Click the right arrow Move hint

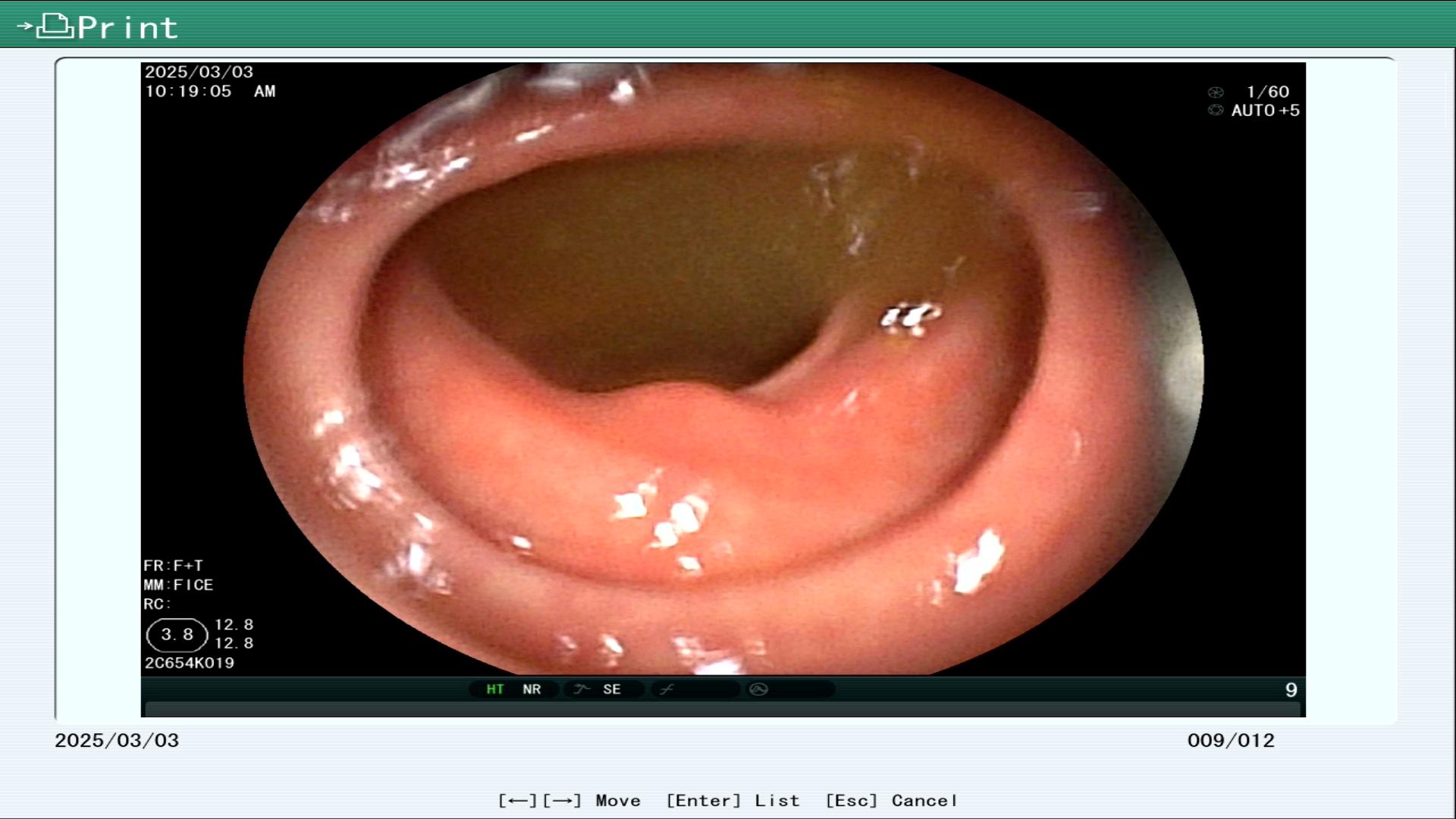pyautogui.click(x=562, y=801)
